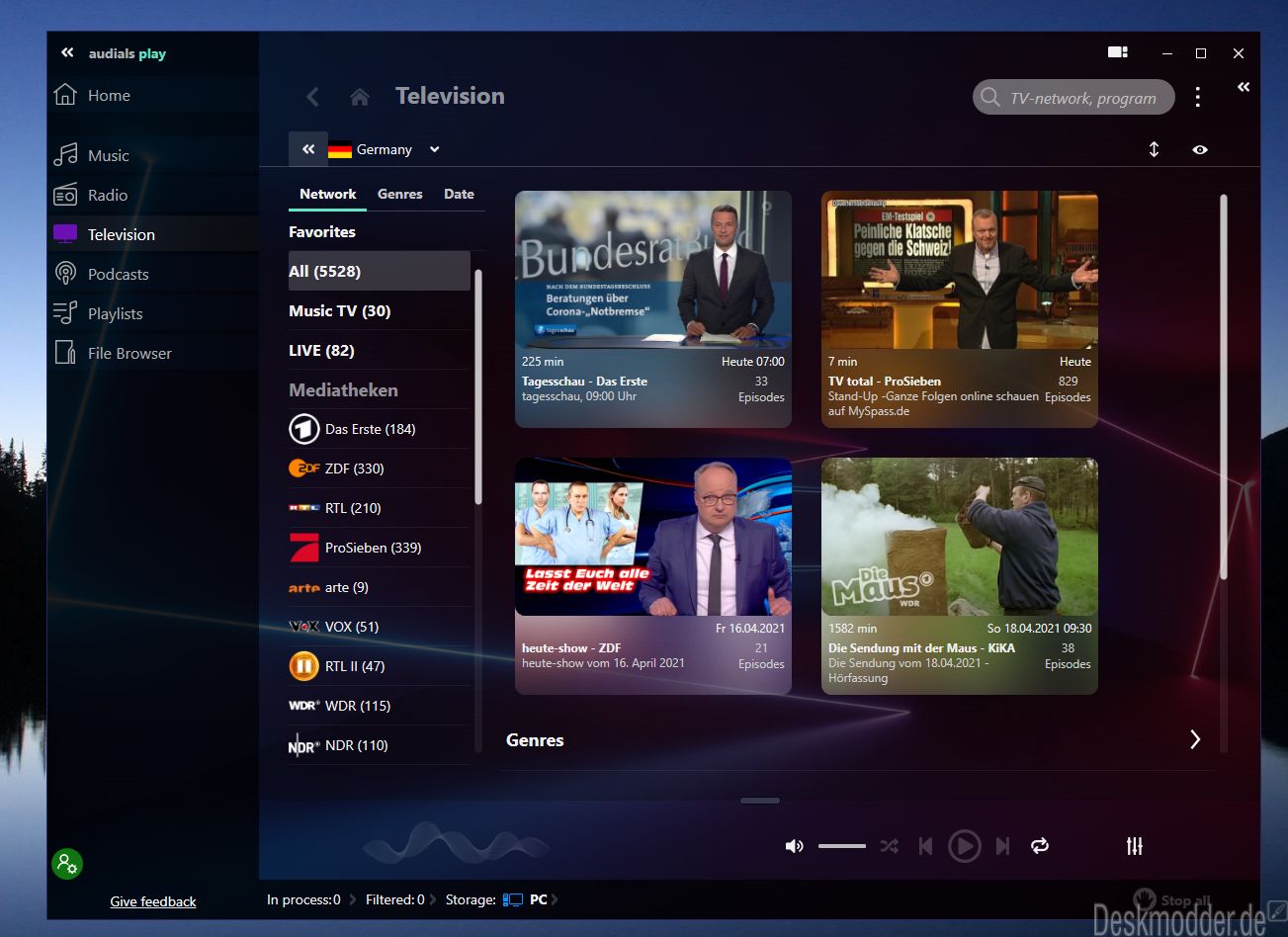1288x937 pixels.
Task: Collapse the left sidebar with double-arrow icon
Action: [67, 53]
